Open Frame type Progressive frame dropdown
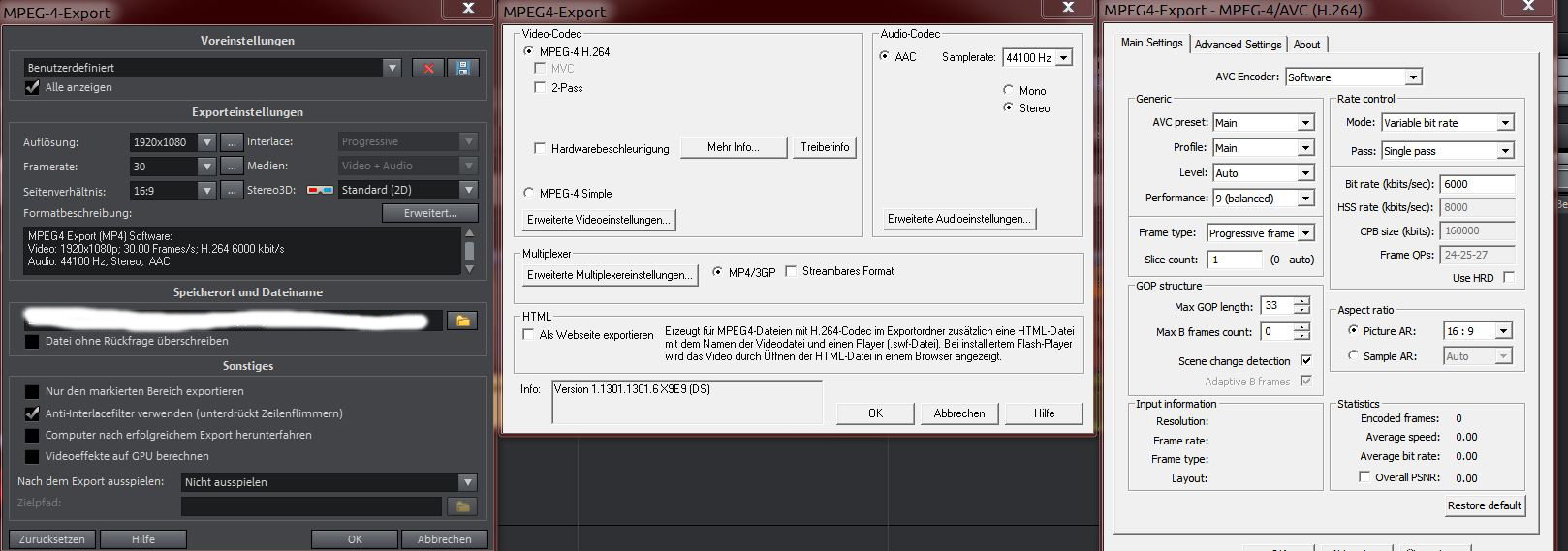Viewport: 1568px width, 551px height. point(1305,232)
